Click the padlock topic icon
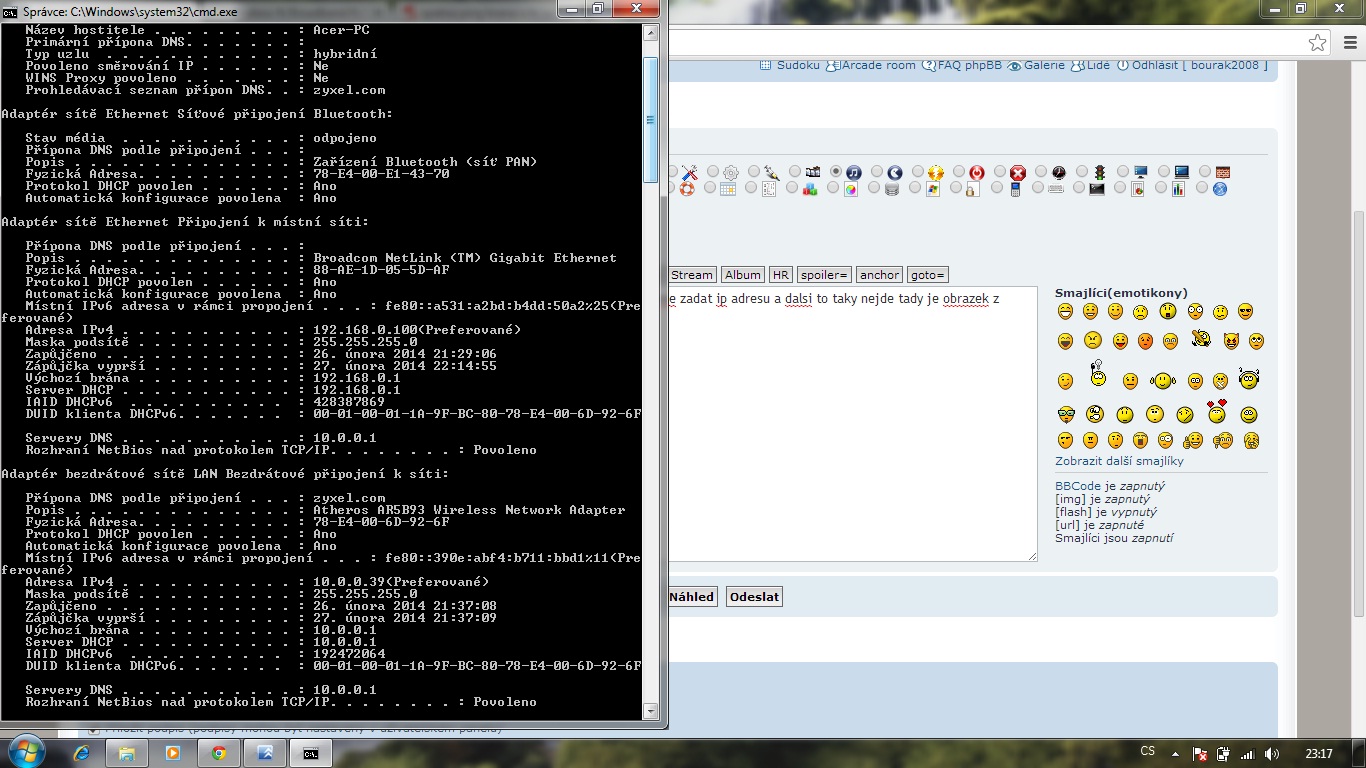Viewport: 1366px width, 768px height. coord(974,188)
